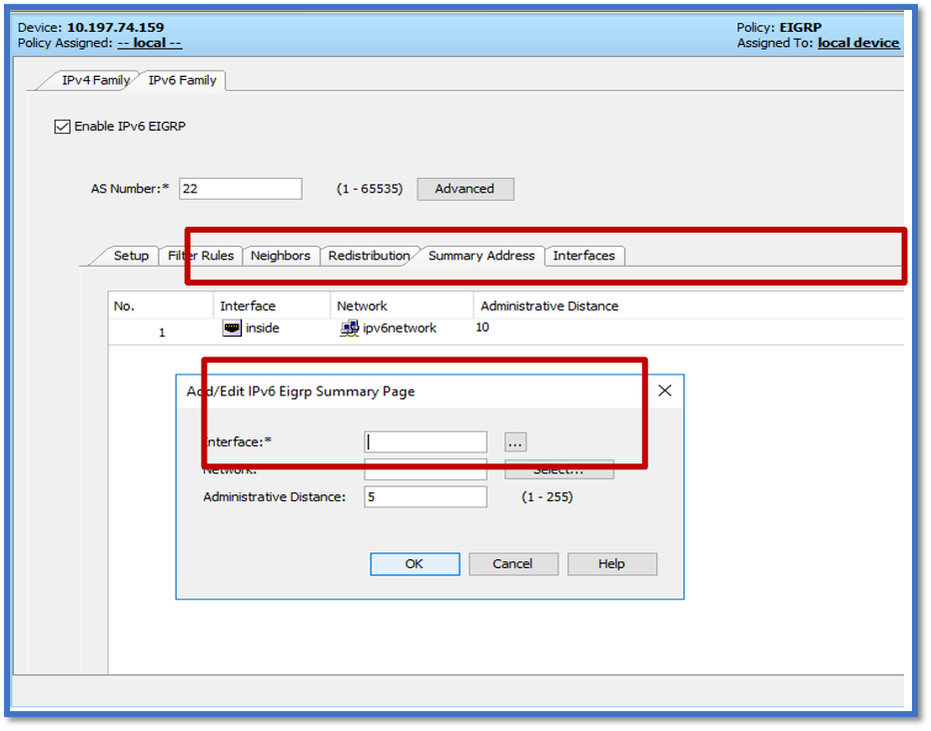Edit the Administrative Distance field
This screenshot has height=731, width=931.
pyautogui.click(x=426, y=497)
